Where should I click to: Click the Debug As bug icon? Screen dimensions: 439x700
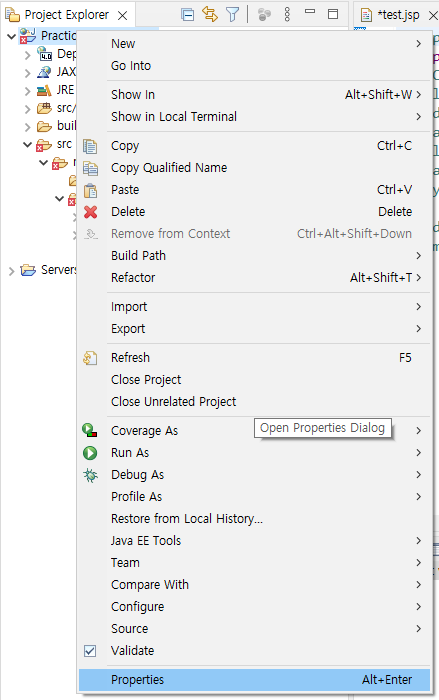[x=90, y=475]
